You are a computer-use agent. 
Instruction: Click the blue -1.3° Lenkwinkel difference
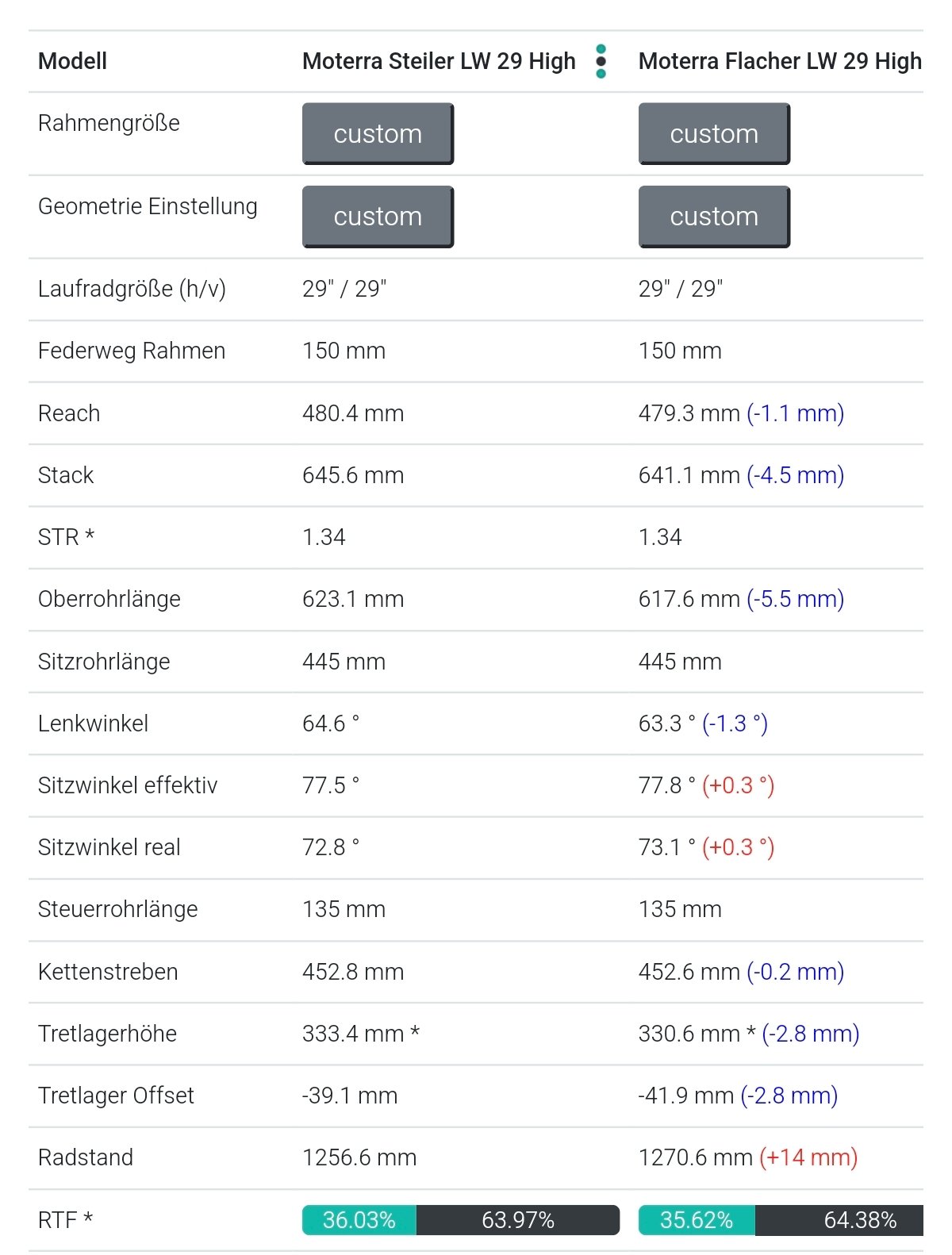click(735, 723)
